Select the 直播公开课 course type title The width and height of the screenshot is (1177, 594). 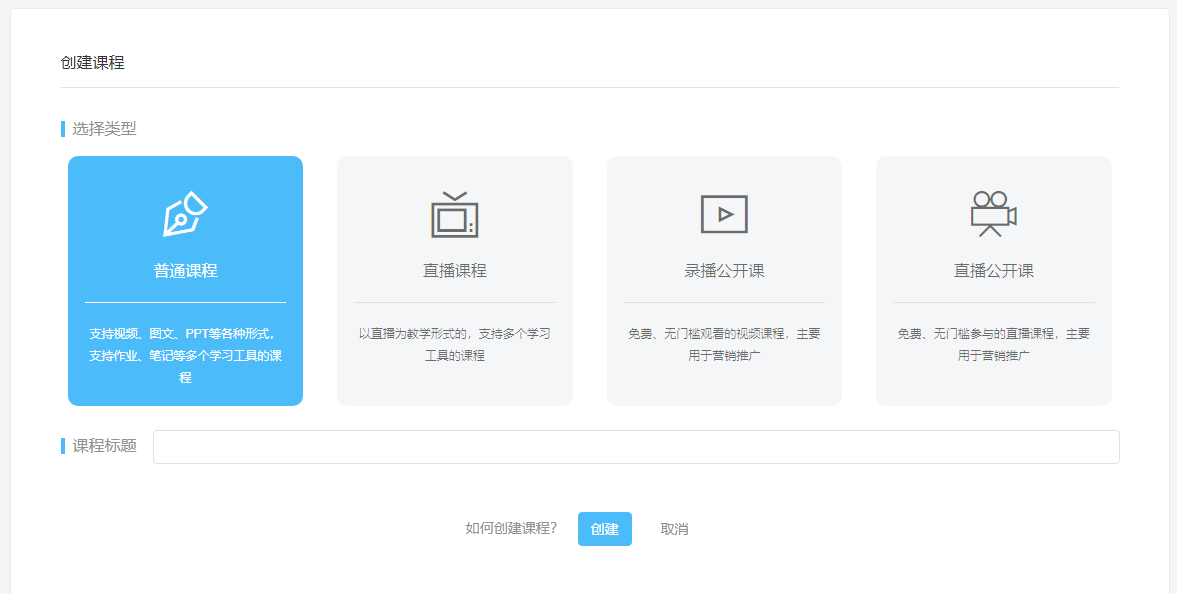pos(993,271)
